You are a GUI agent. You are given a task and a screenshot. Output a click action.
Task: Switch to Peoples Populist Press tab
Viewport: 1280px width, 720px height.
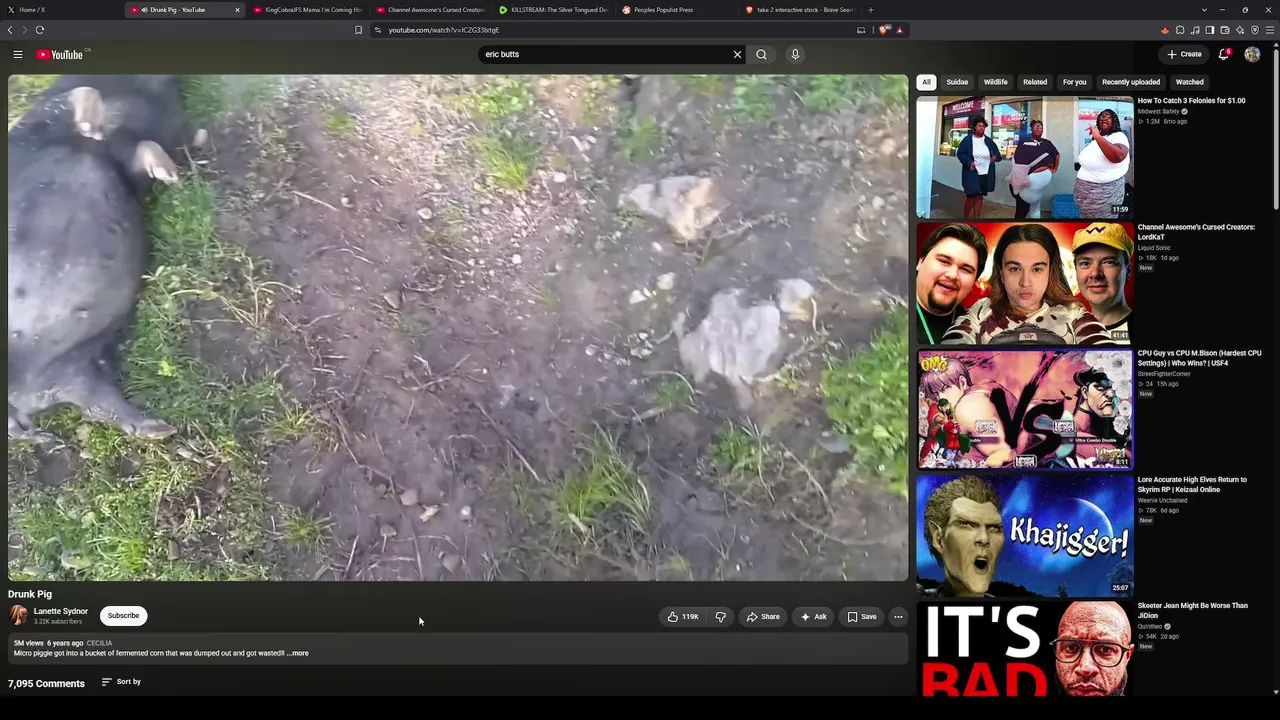click(x=677, y=10)
